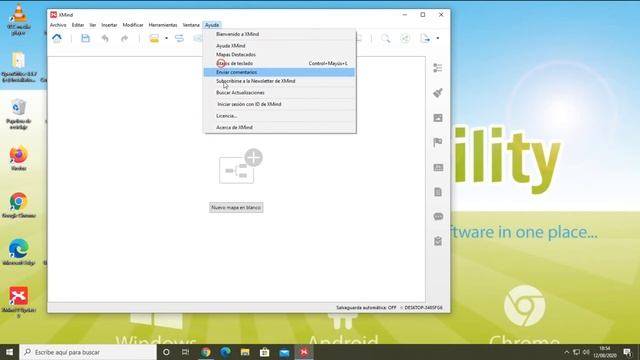Click the new blank map thumbnail
640x360 pixels.
click(x=240, y=167)
